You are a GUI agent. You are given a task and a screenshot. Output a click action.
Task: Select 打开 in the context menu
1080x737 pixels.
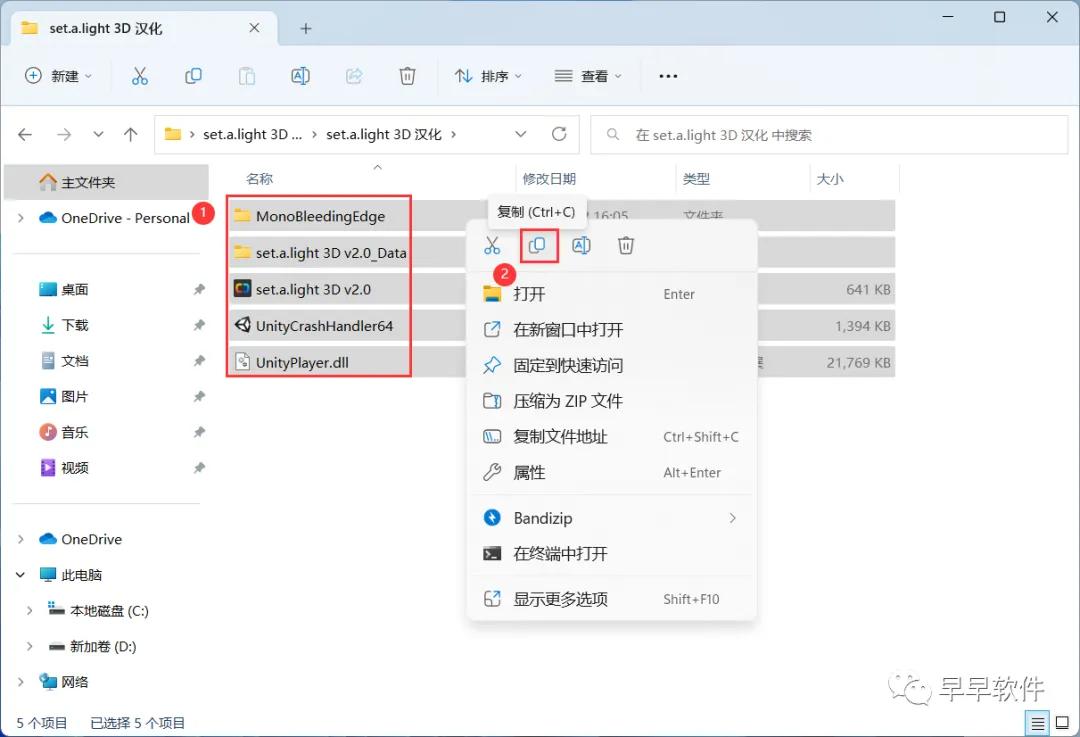pyautogui.click(x=612, y=294)
